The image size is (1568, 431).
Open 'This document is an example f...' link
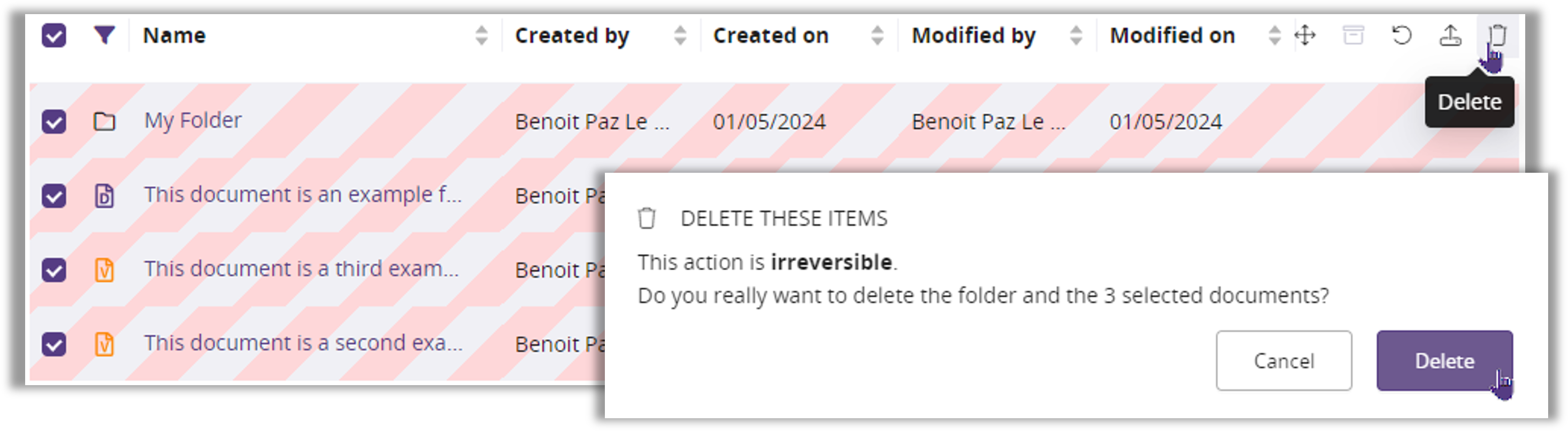point(303,194)
